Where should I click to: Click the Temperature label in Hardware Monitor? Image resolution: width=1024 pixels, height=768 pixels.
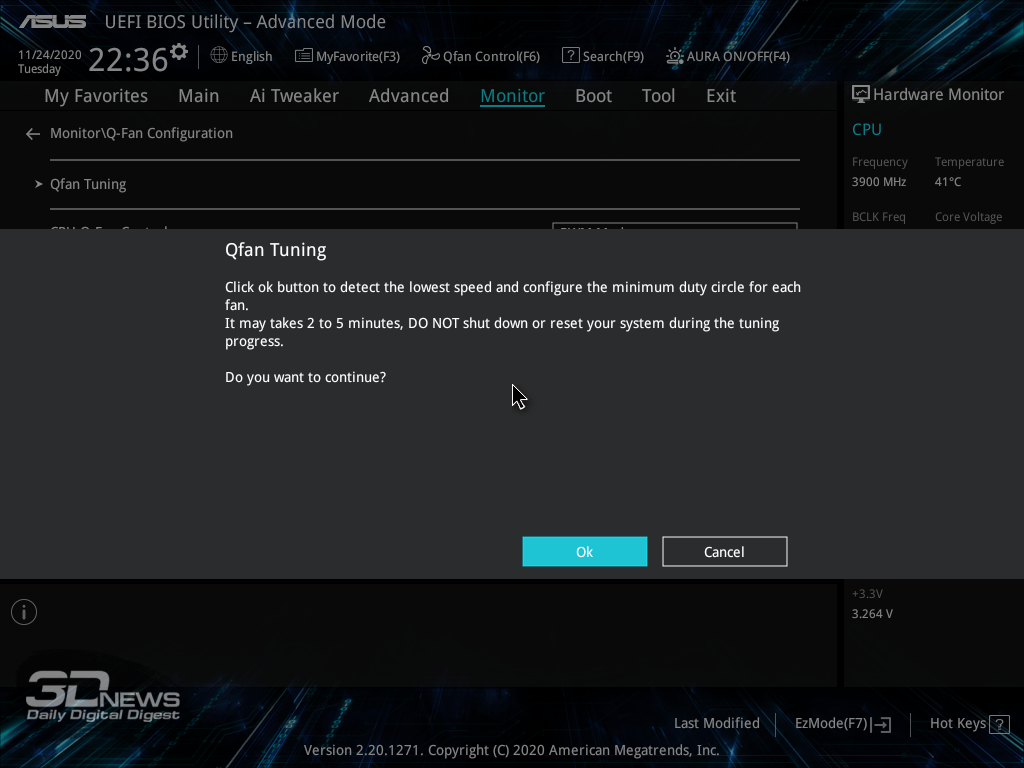[969, 162]
